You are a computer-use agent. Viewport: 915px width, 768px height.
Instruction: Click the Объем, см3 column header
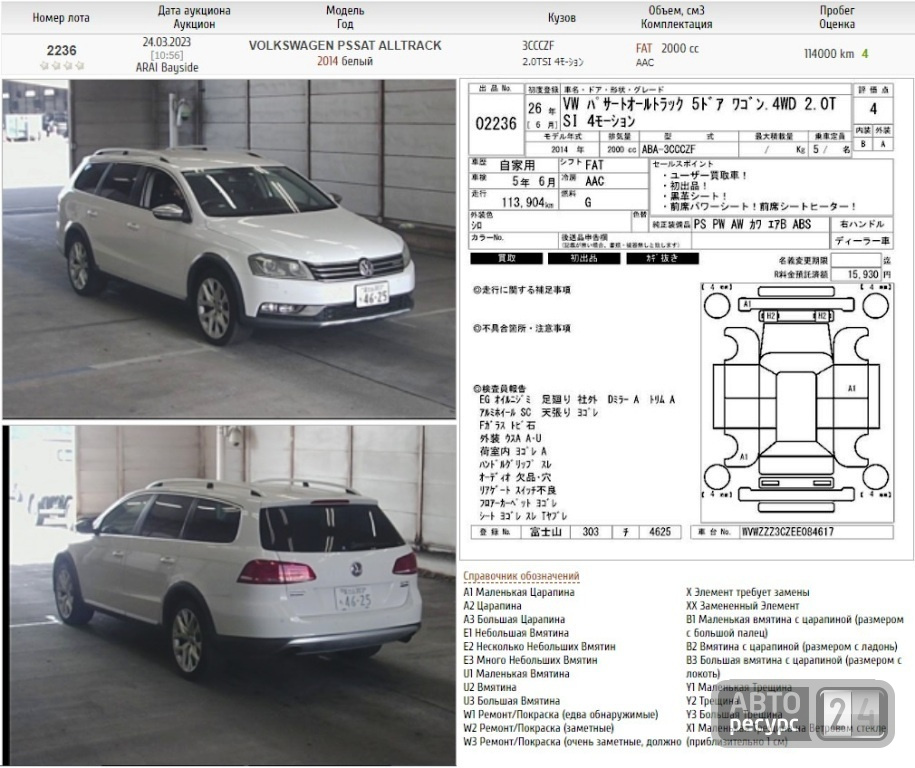[x=676, y=11]
